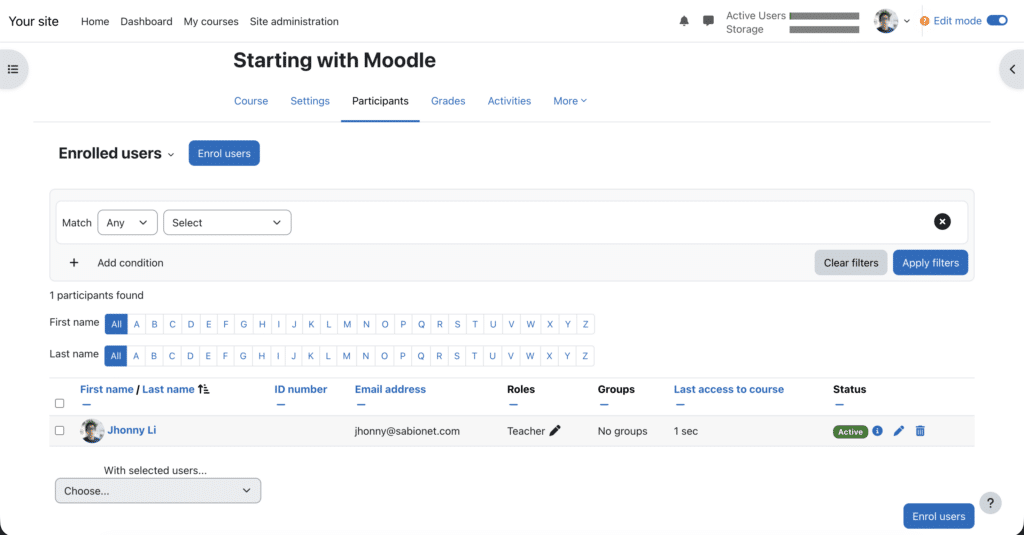Viewport: 1024px width, 535px height.
Task: Click the No groups cell
Action: [622, 431]
